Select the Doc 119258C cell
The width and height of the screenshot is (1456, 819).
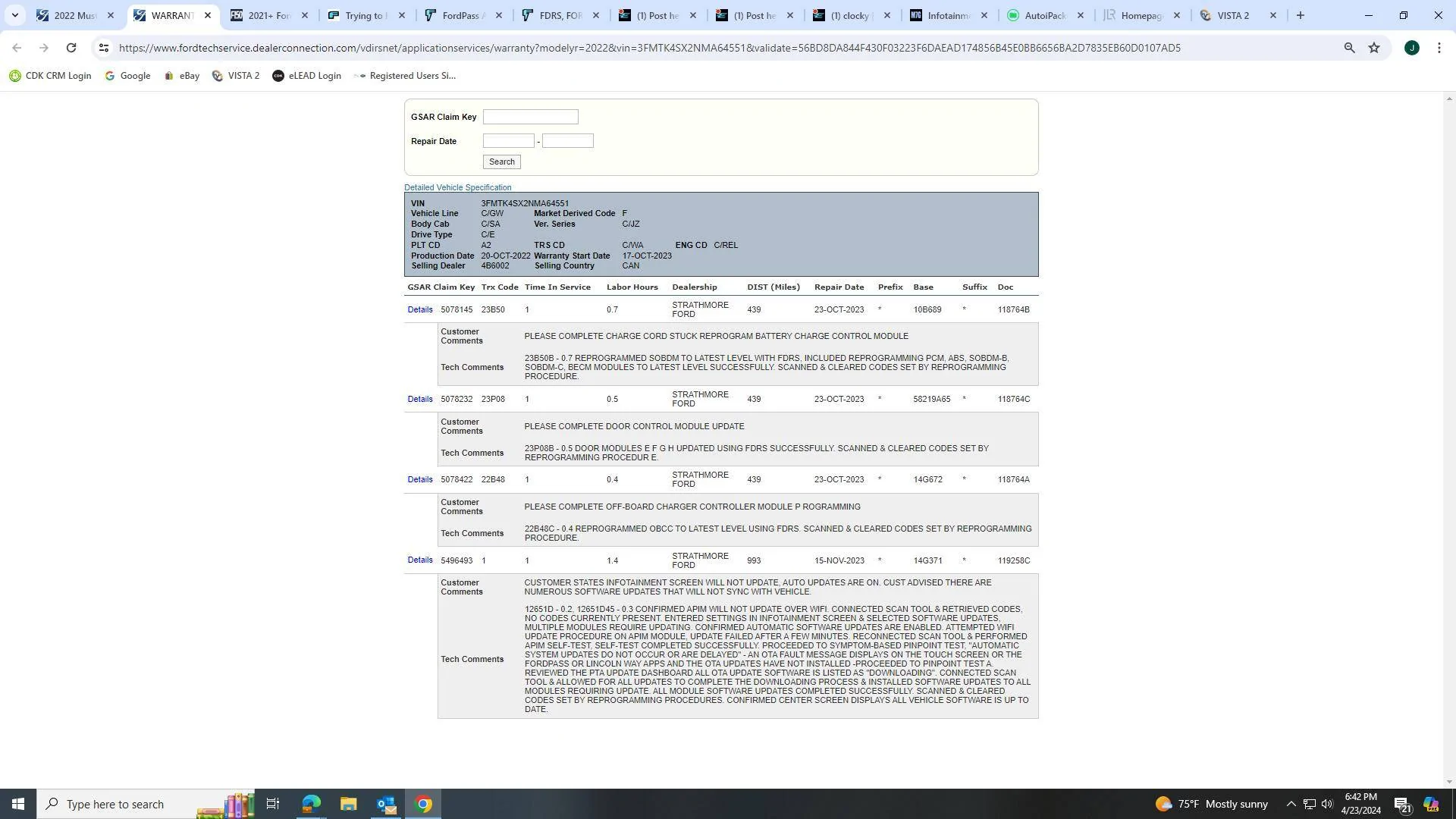[1013, 560]
